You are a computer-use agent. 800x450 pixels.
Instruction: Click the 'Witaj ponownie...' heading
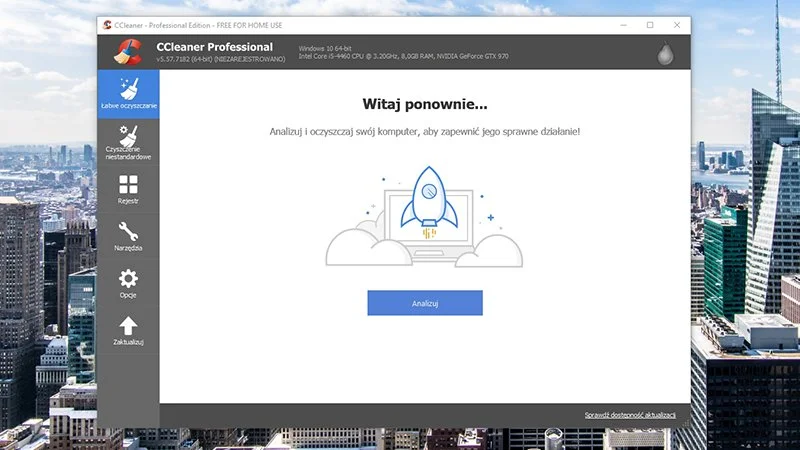[x=425, y=104]
